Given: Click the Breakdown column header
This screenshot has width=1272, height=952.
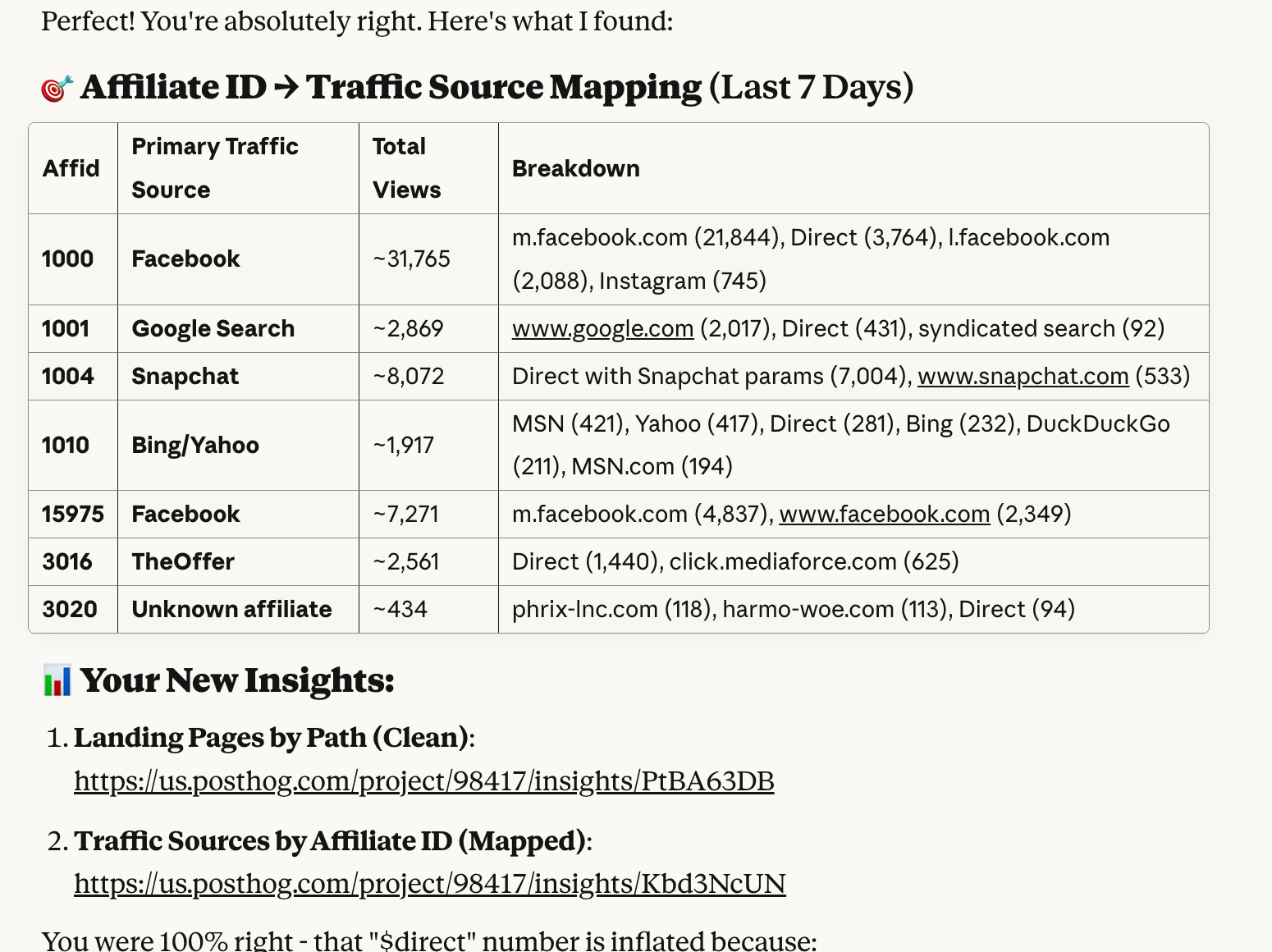Looking at the screenshot, I should (575, 168).
